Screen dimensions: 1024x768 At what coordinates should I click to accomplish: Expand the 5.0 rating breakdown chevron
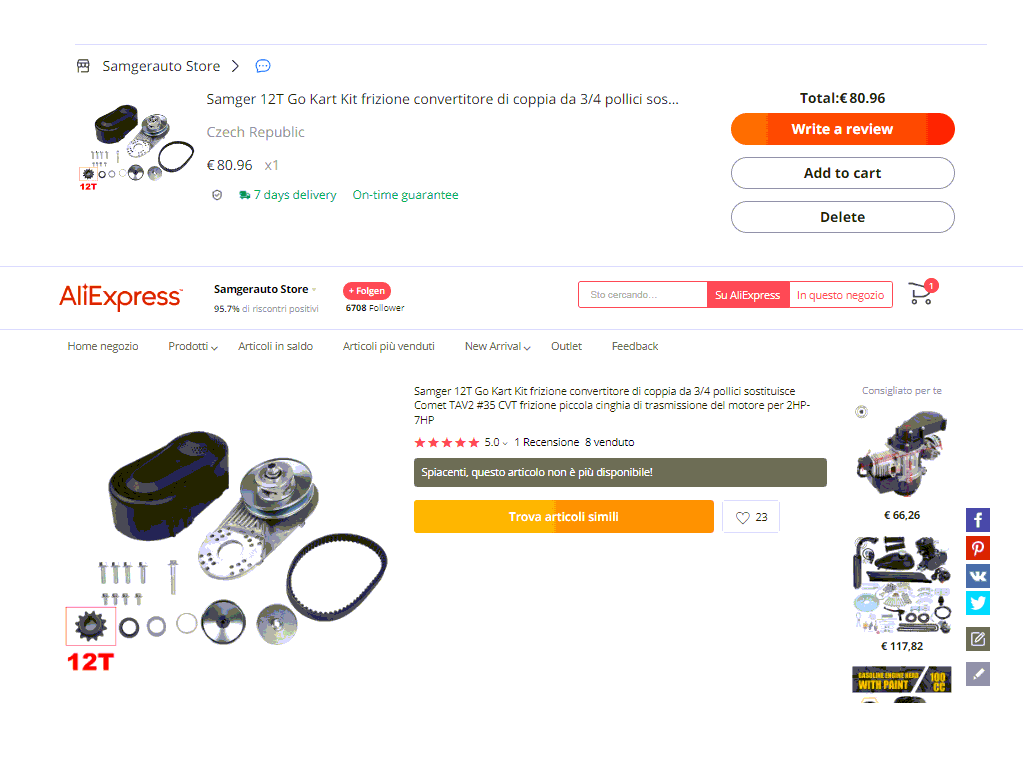[504, 443]
